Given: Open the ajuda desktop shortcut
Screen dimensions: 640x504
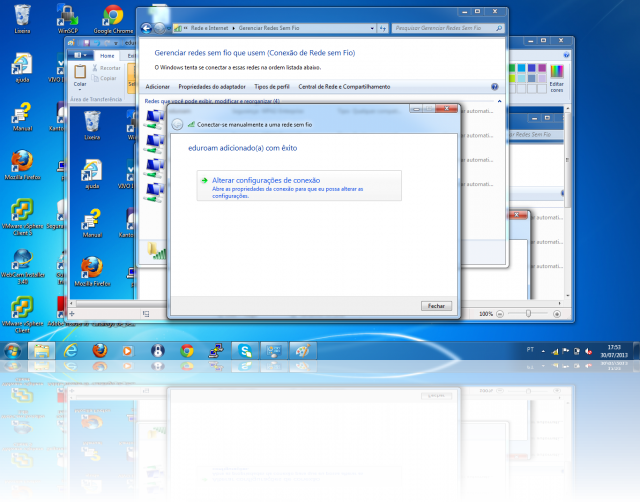Looking at the screenshot, I should [22, 68].
